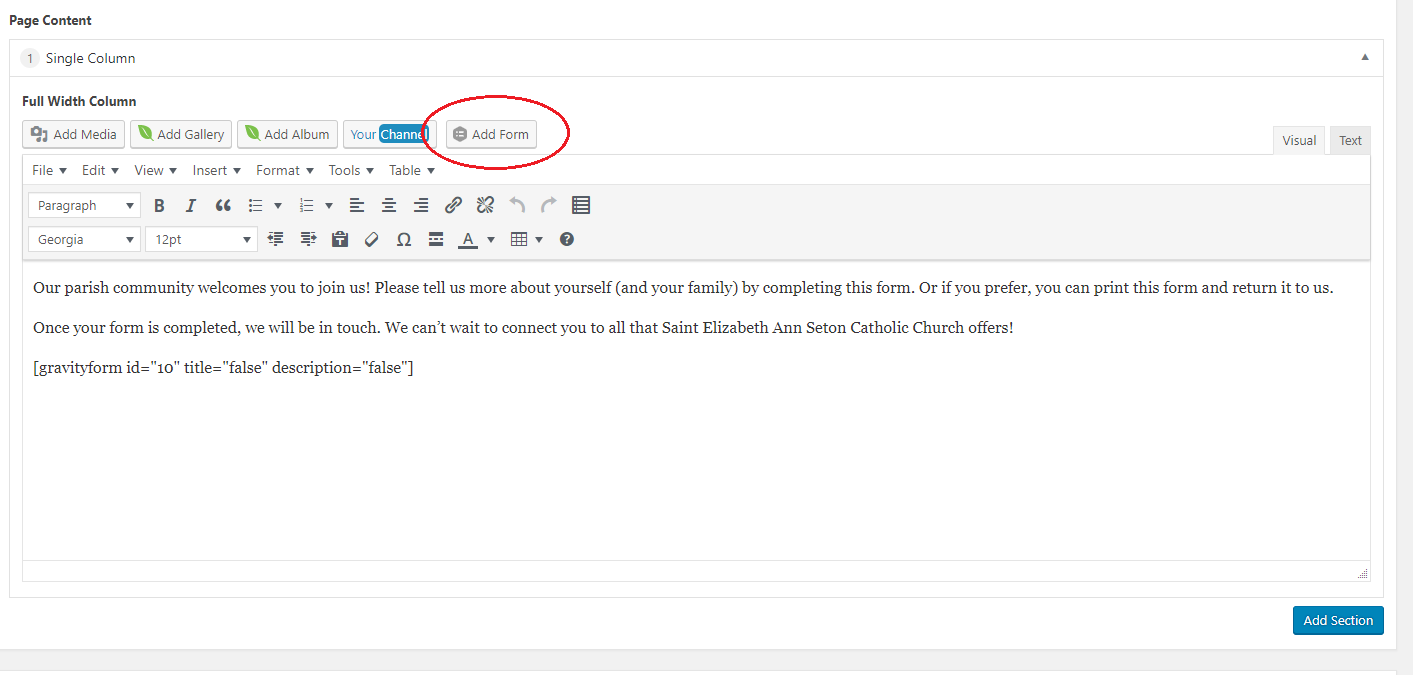Viewport: 1413px width, 675px height.
Task: Toggle bold formatting
Action: click(159, 206)
